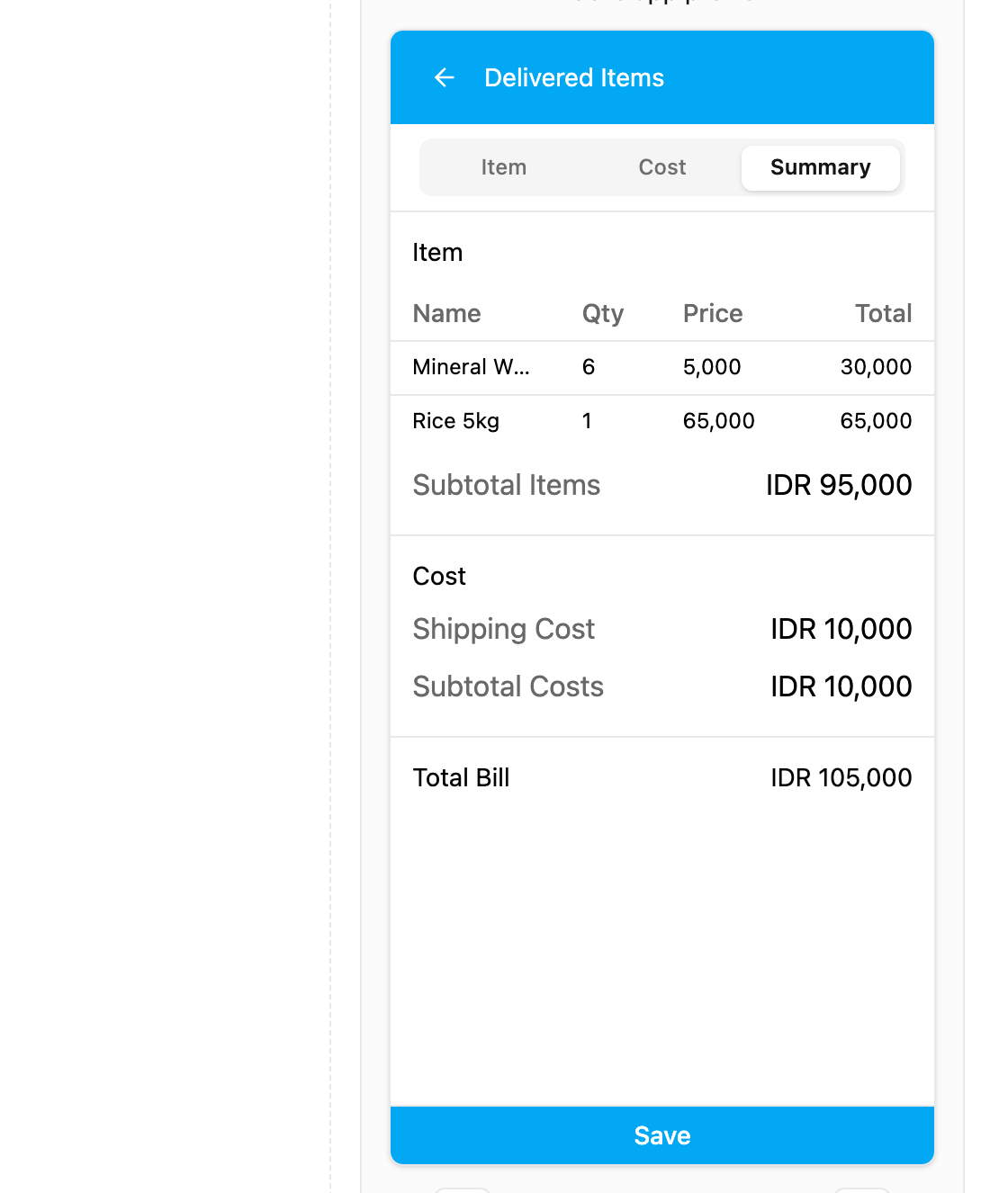Select the 'Mineral W...' item name
The image size is (1008, 1193).
[472, 367]
